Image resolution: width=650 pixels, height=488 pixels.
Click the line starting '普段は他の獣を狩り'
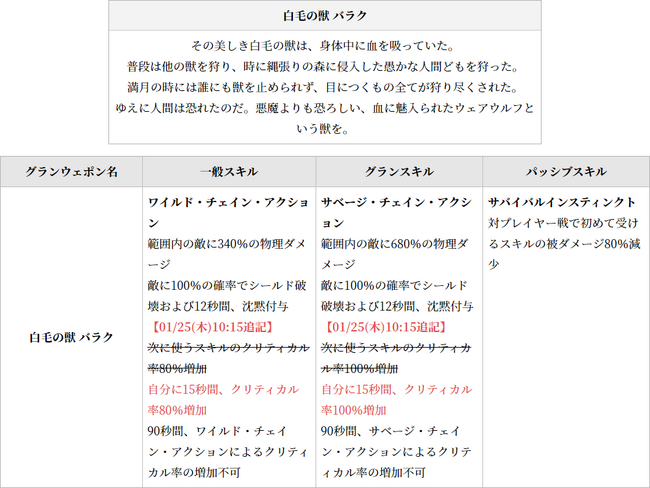coord(324,66)
